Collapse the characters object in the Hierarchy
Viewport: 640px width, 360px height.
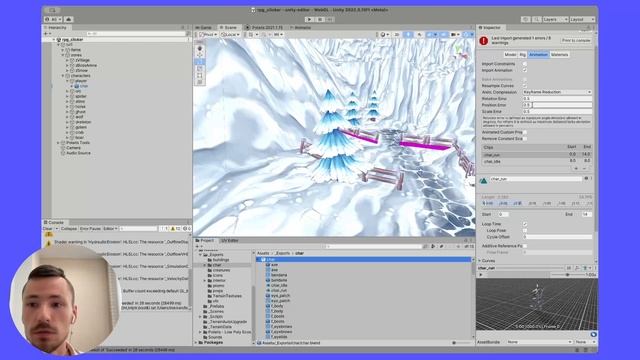click(x=63, y=76)
